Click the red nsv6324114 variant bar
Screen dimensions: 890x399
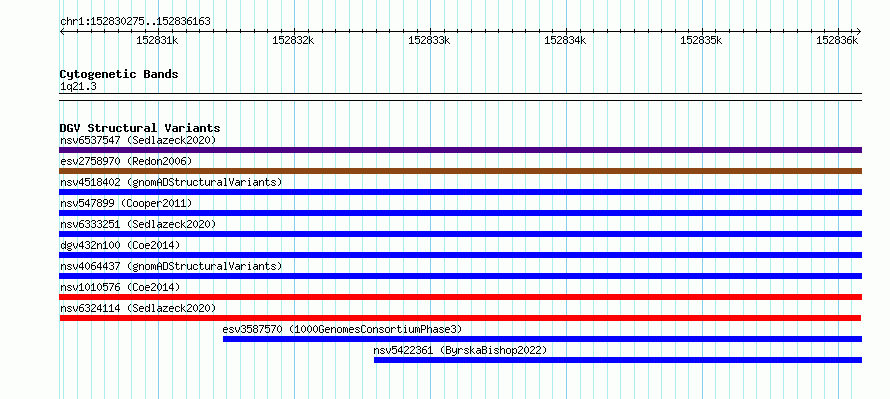460,318
